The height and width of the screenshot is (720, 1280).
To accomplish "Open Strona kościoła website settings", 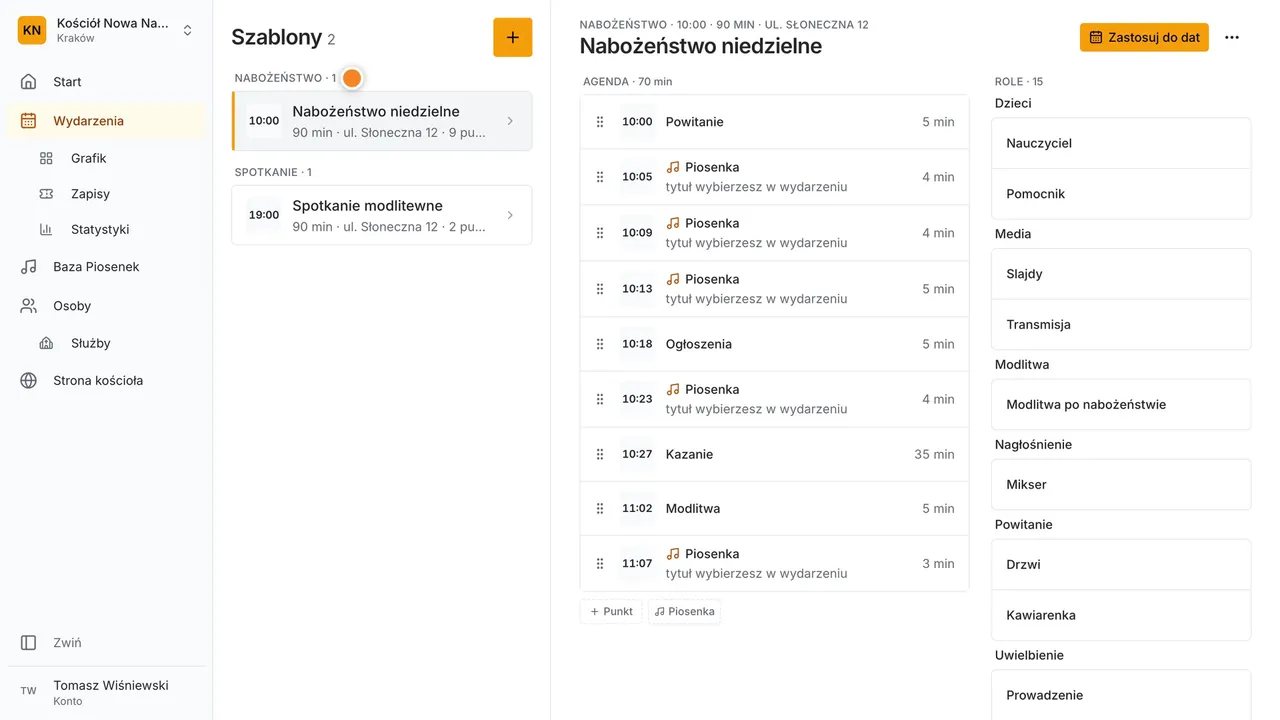I will (106, 381).
